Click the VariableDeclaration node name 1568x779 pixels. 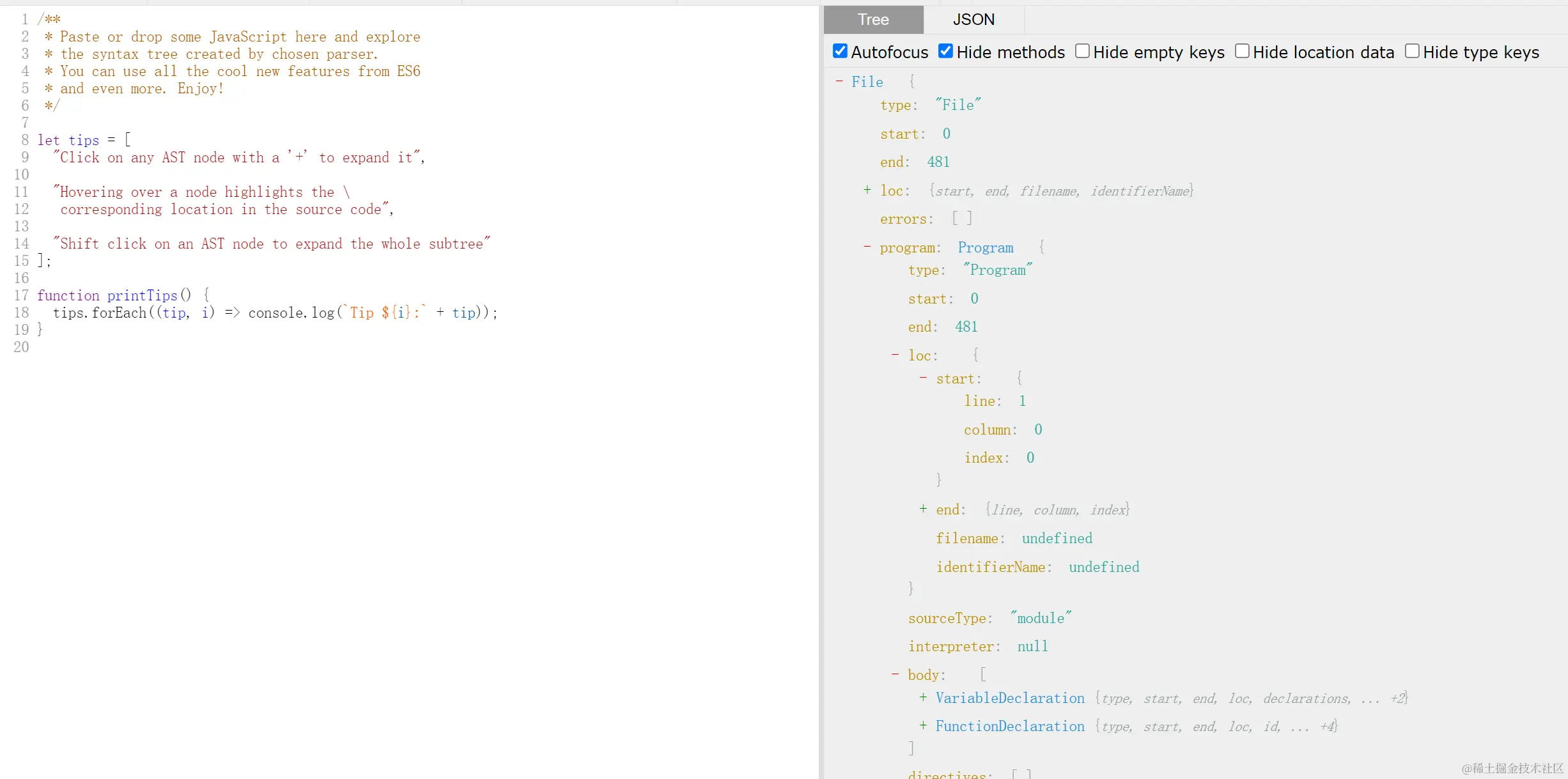click(x=1010, y=698)
